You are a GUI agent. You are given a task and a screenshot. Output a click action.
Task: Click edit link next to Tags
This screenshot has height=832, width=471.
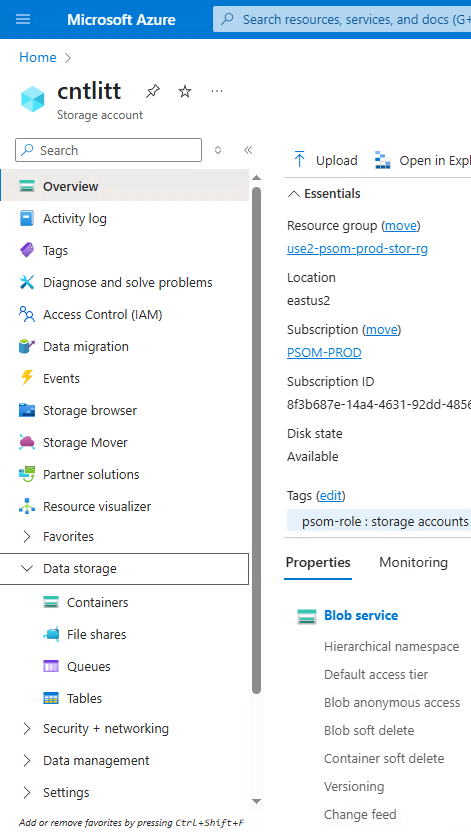click(330, 496)
